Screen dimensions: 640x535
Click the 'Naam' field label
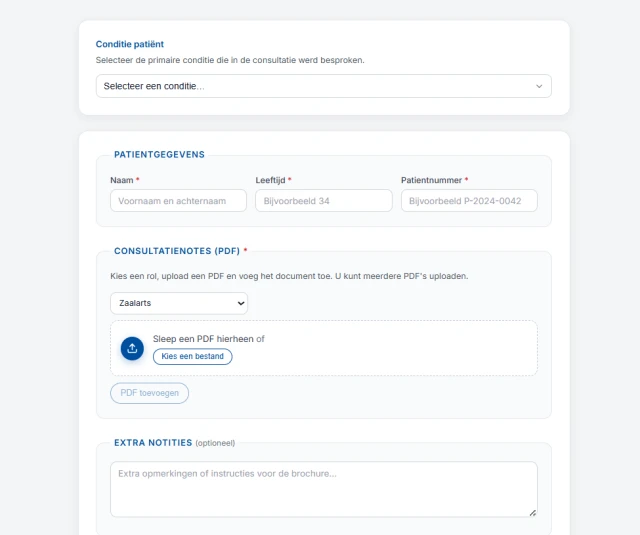pyautogui.click(x=122, y=180)
